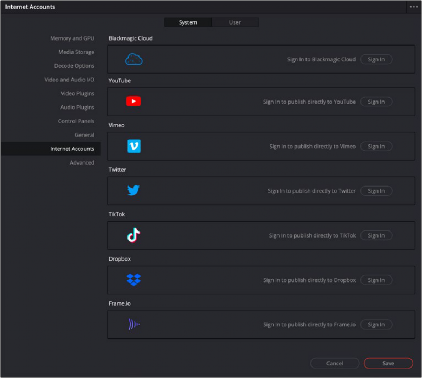The width and height of the screenshot is (422, 378).
Task: Save the preferences changes
Action: pos(388,363)
